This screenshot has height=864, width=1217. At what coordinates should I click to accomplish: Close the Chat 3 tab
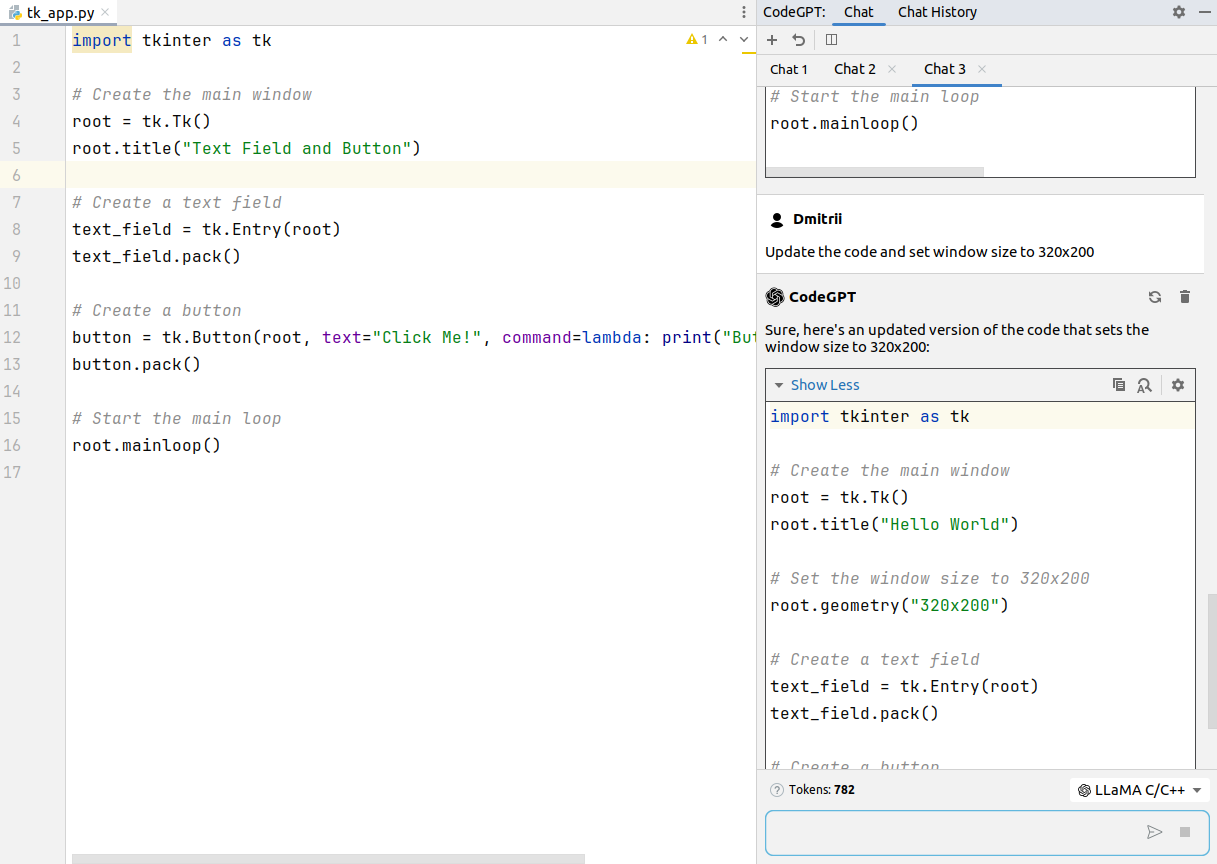pos(982,69)
